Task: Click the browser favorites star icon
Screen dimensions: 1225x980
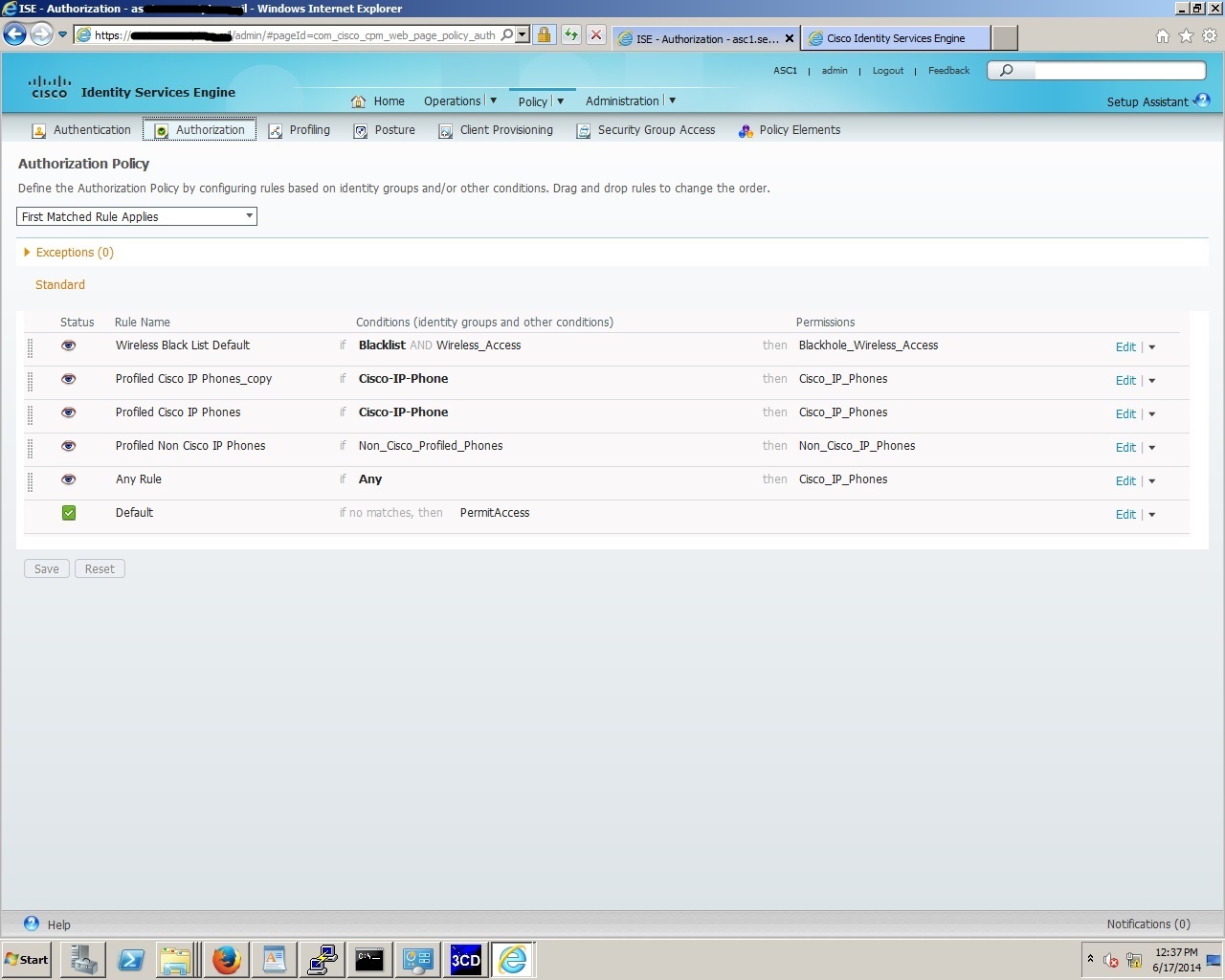Action: coord(1186,36)
